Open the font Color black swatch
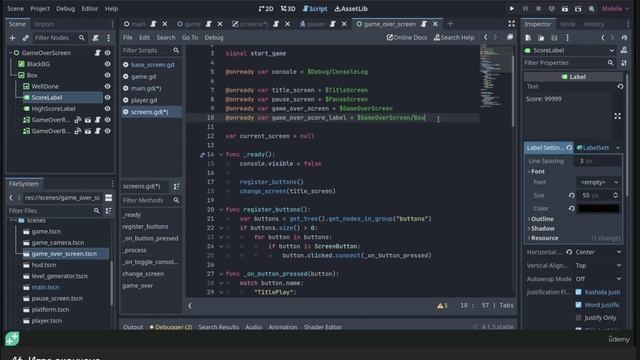 [598, 209]
